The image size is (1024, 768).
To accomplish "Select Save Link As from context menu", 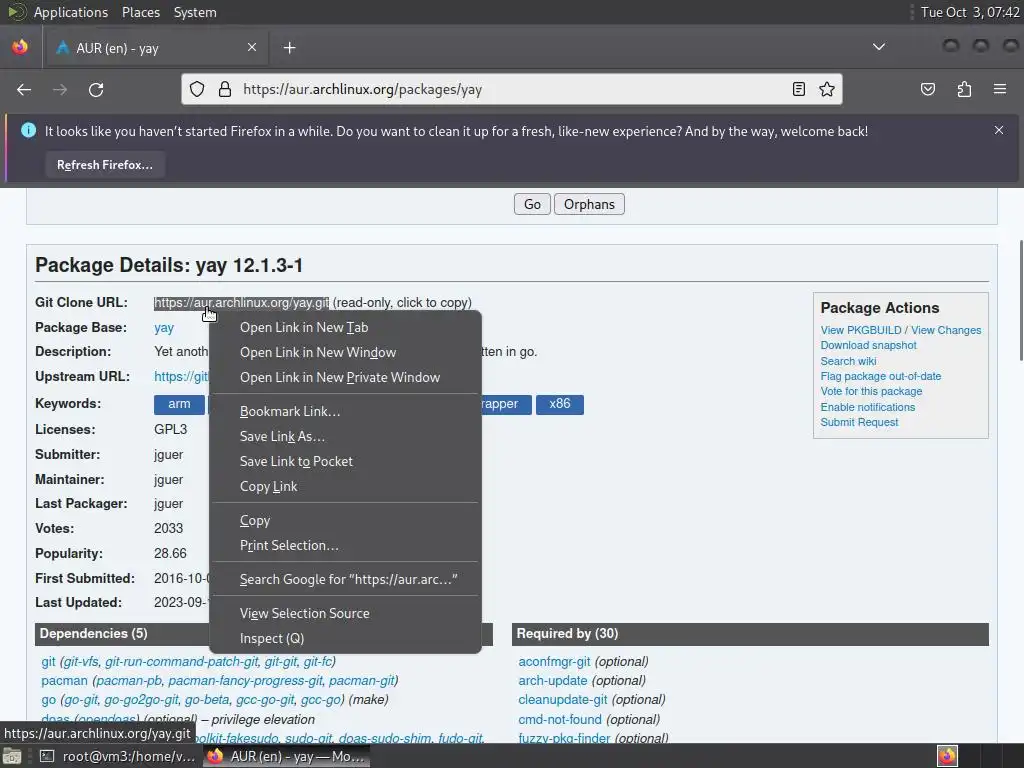I will (x=345, y=436).
